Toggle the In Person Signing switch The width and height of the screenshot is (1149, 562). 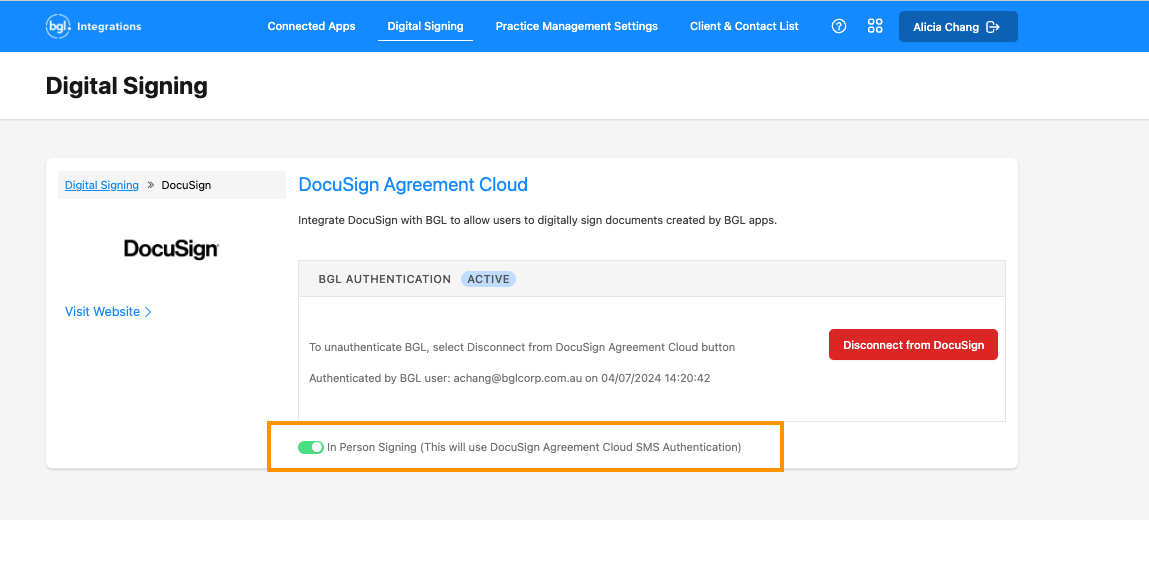pyautogui.click(x=311, y=447)
